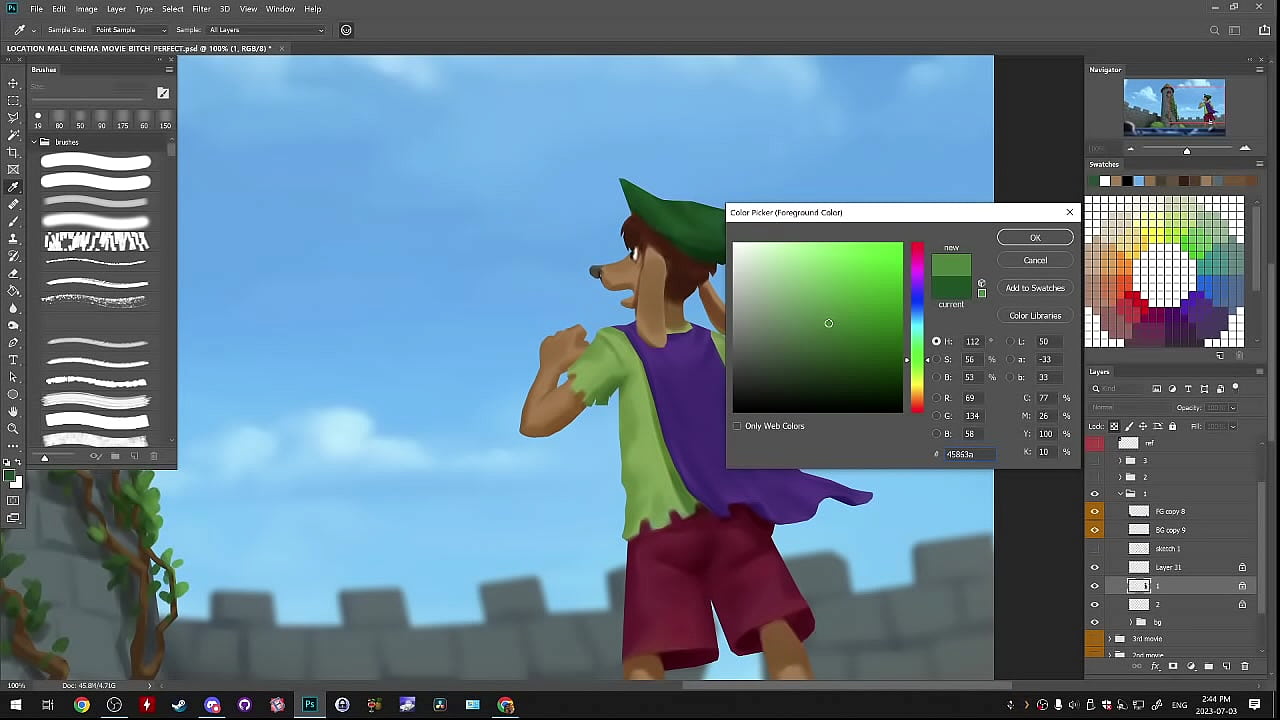1280x720 pixels.
Task: Select the Lasso tool
Action: (13, 117)
